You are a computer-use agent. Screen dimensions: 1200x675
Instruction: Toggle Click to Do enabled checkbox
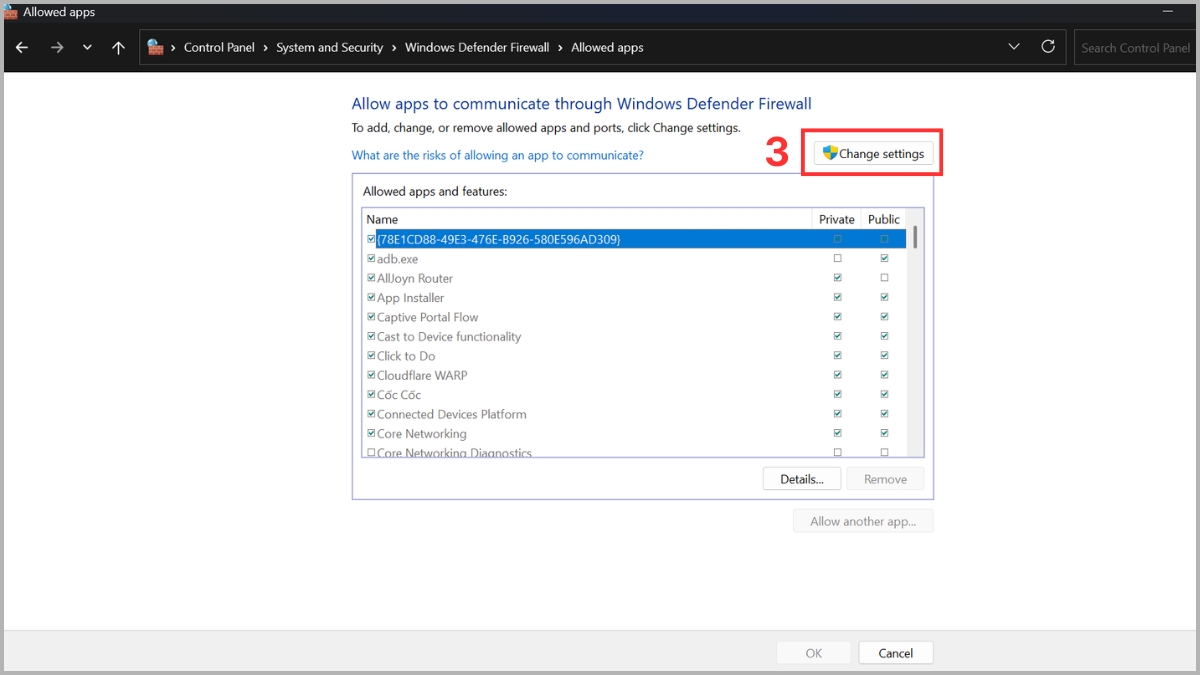(371, 355)
